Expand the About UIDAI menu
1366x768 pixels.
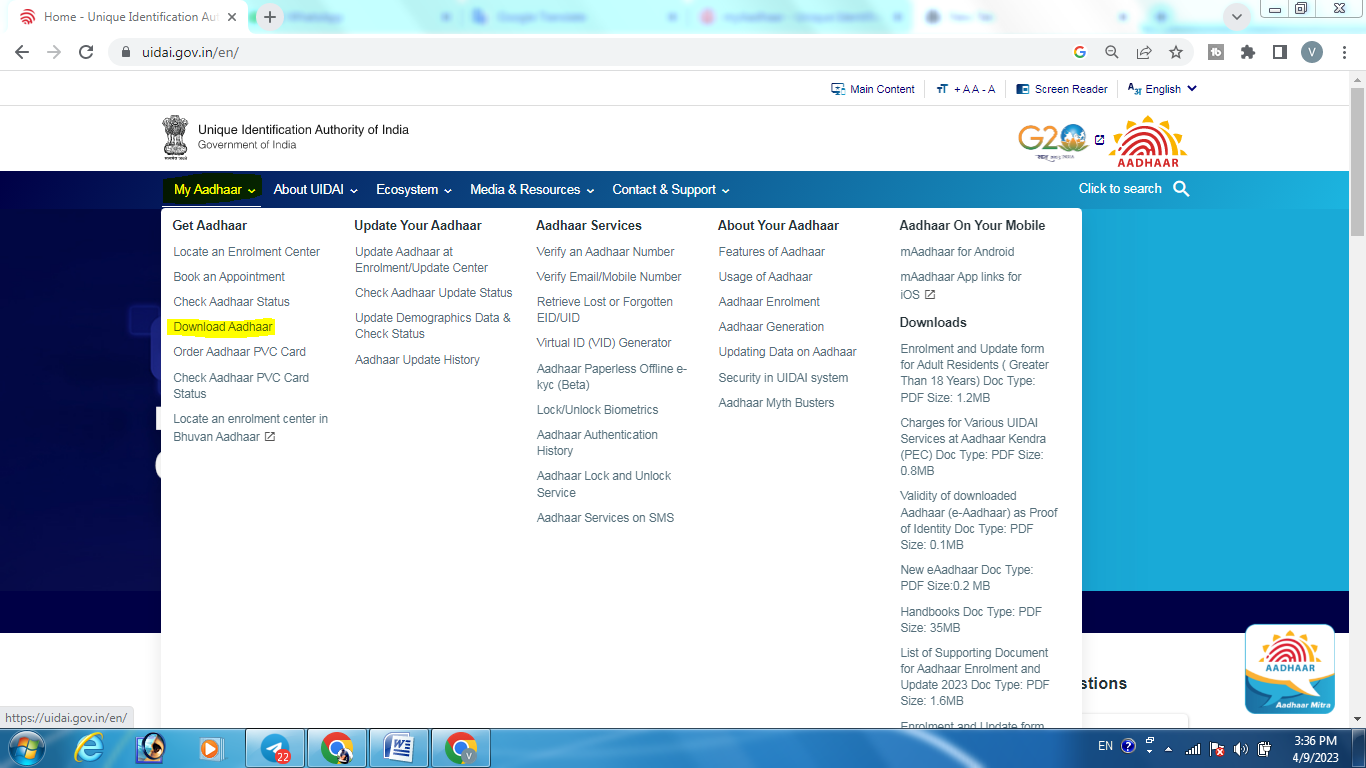315,189
